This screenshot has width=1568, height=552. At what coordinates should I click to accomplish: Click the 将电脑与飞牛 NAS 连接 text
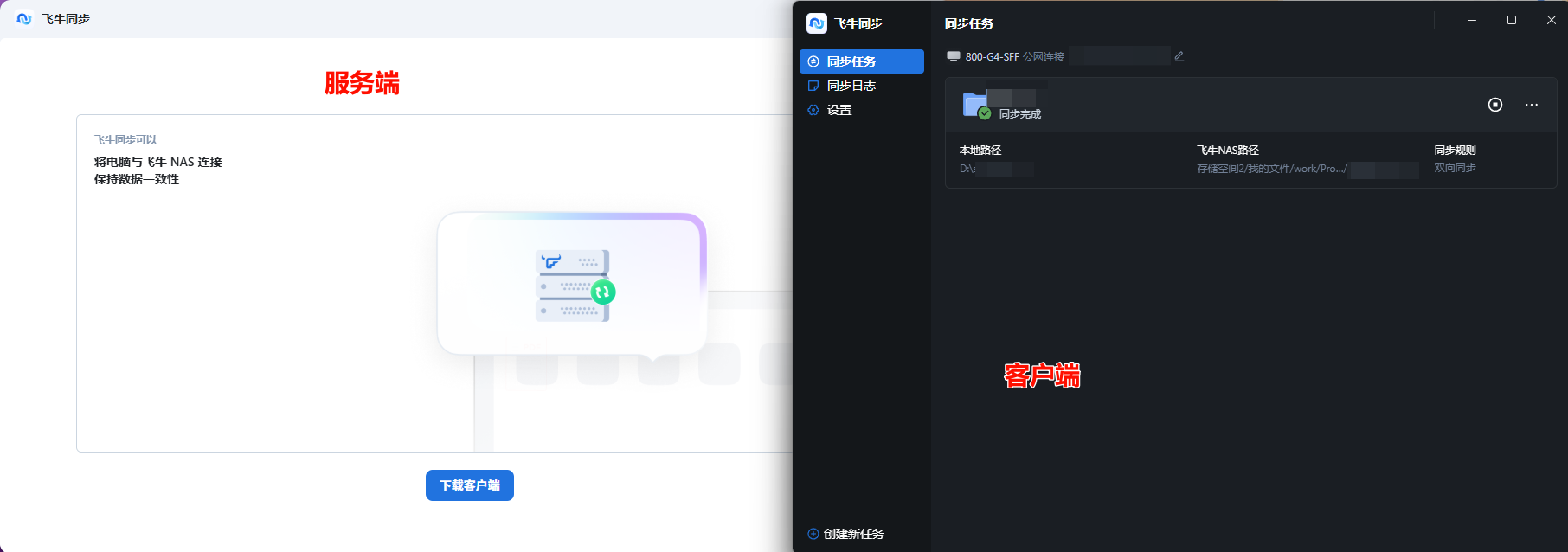[x=158, y=162]
